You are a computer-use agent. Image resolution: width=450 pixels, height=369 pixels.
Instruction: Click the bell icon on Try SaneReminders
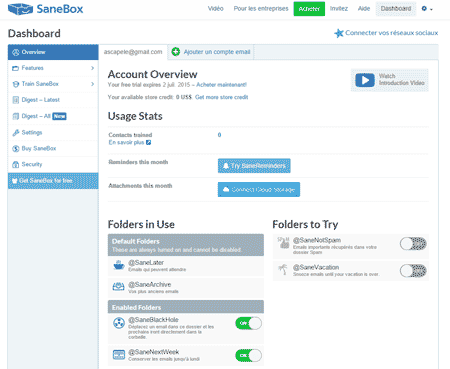(x=226, y=166)
